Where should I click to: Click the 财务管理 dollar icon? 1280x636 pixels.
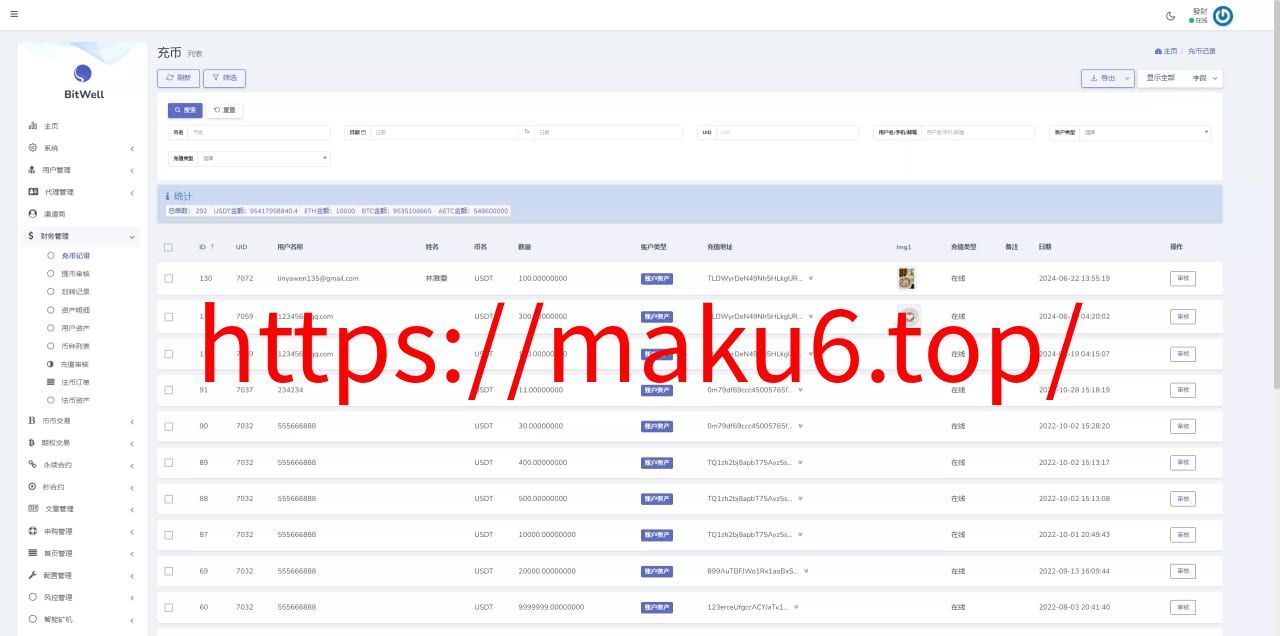point(32,236)
